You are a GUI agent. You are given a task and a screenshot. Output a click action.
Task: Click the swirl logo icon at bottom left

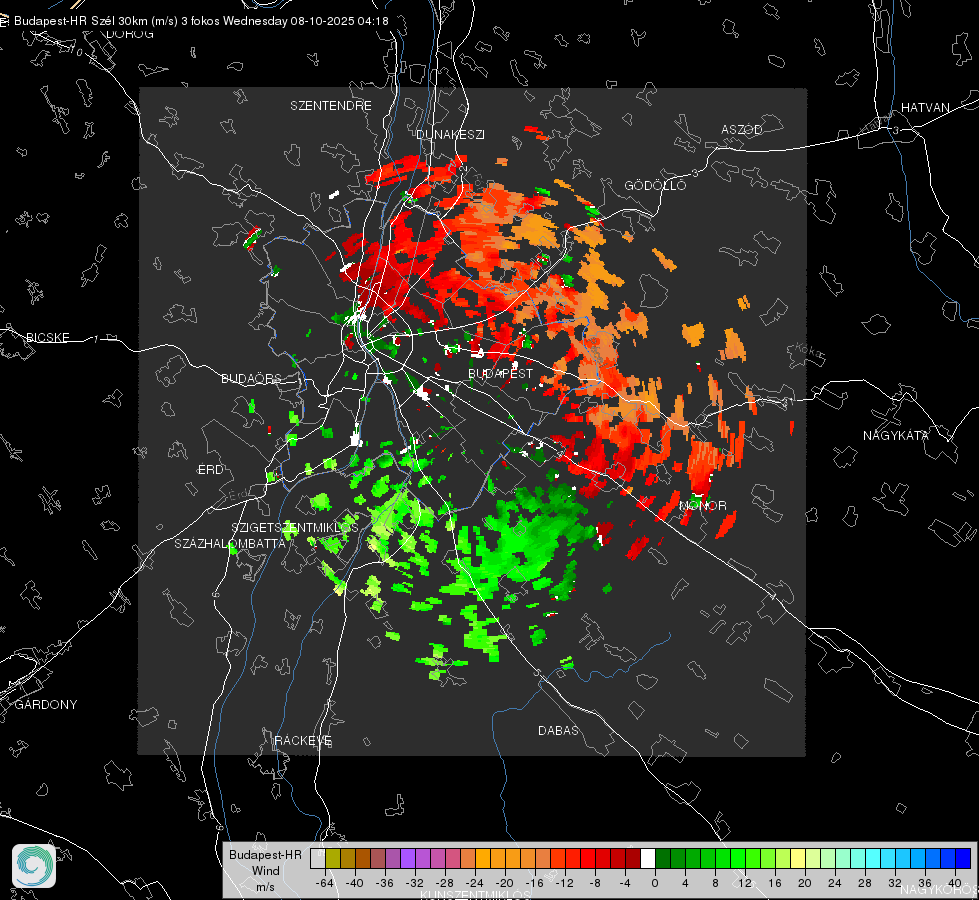(34, 866)
